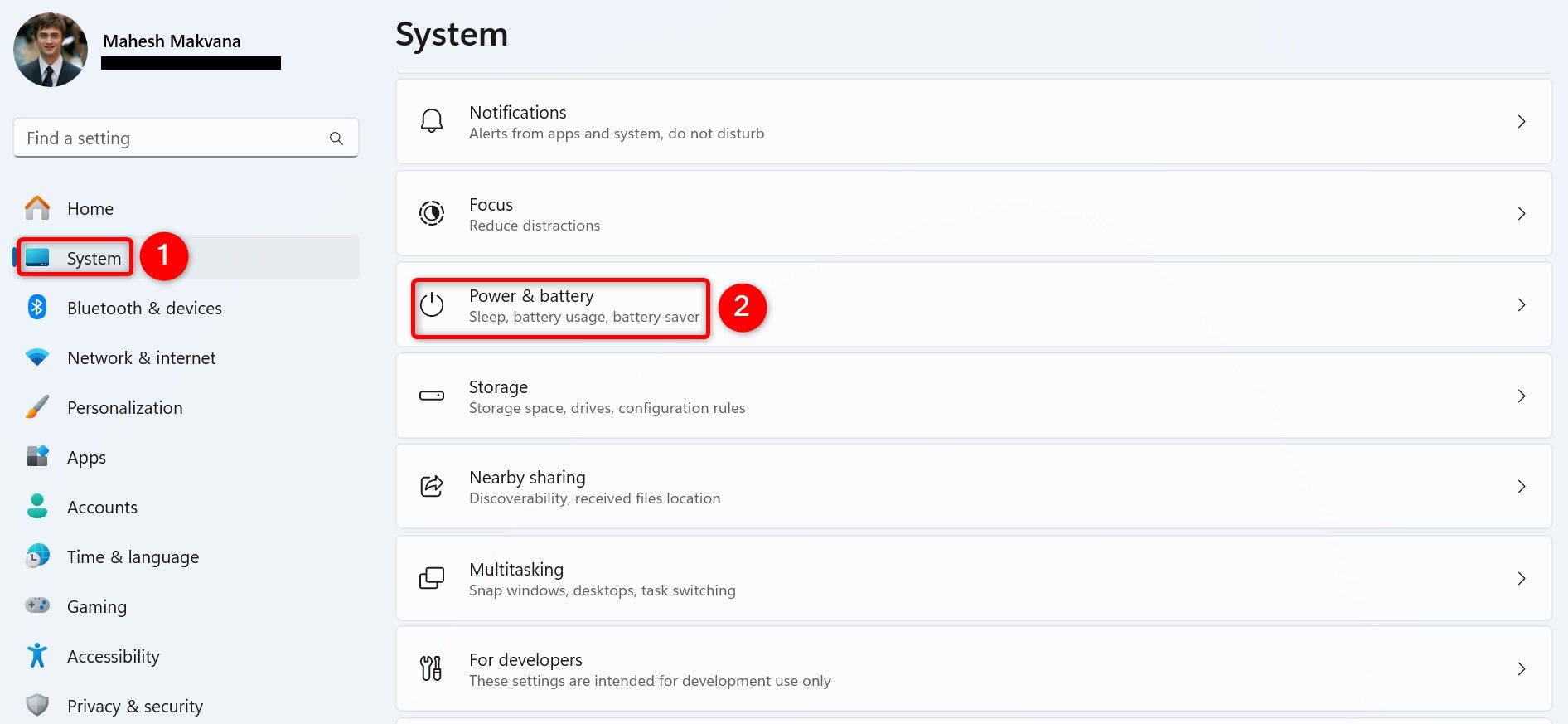Click 'Sleep, battery usage, battery saver' text
This screenshot has width=1568, height=724.
click(x=584, y=317)
